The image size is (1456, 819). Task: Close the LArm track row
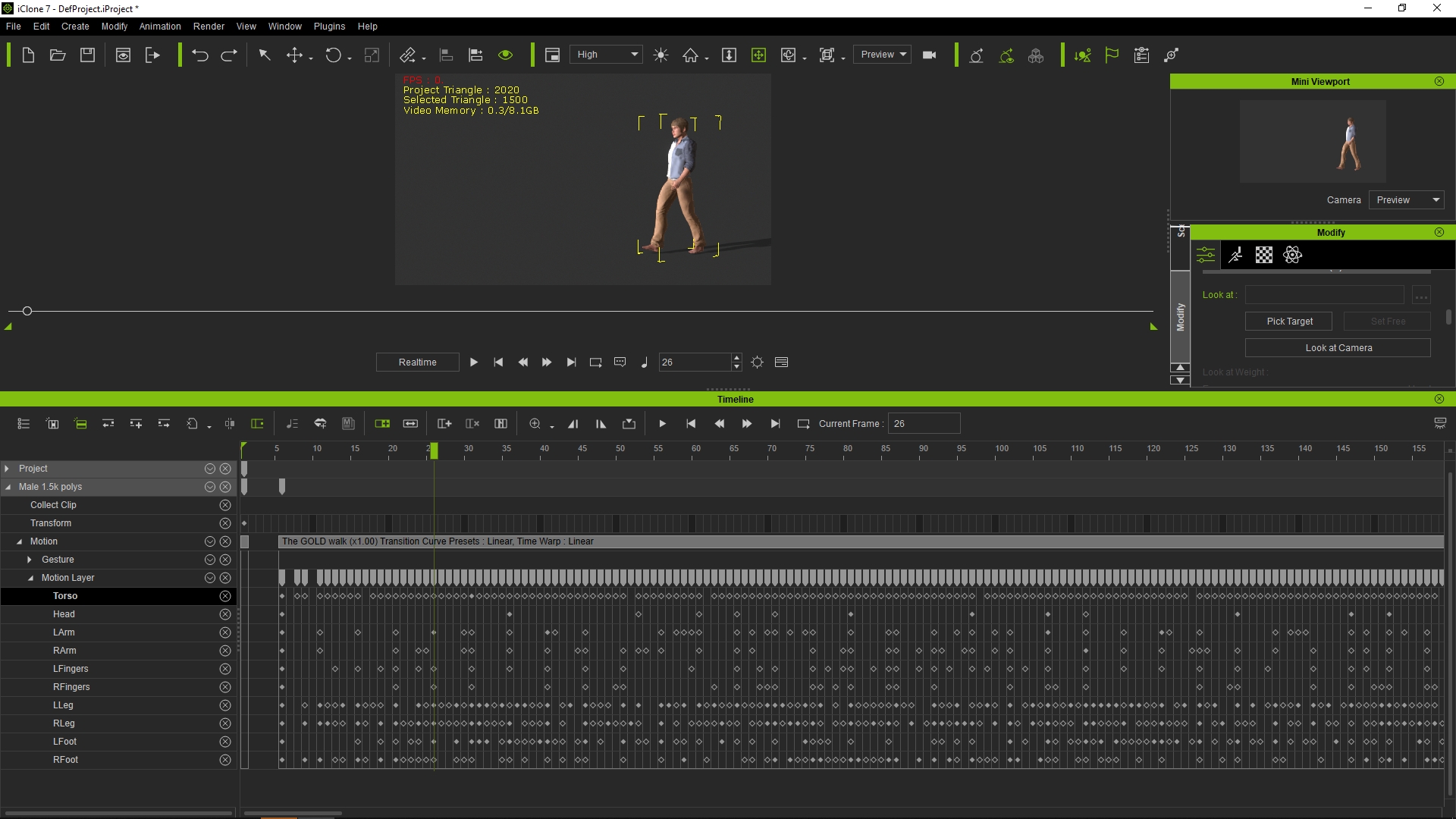click(225, 632)
